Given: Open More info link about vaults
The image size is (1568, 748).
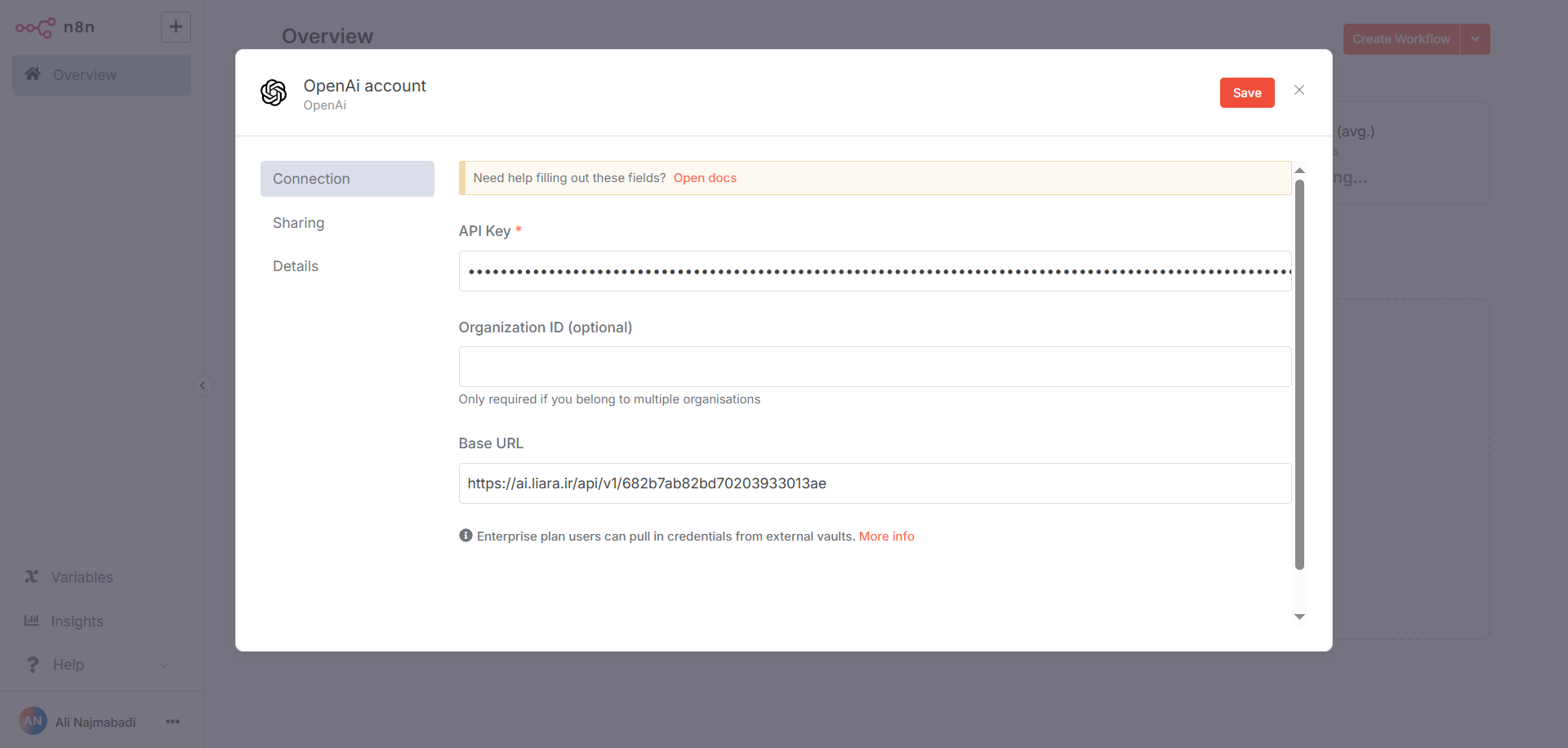Looking at the screenshot, I should point(886,537).
